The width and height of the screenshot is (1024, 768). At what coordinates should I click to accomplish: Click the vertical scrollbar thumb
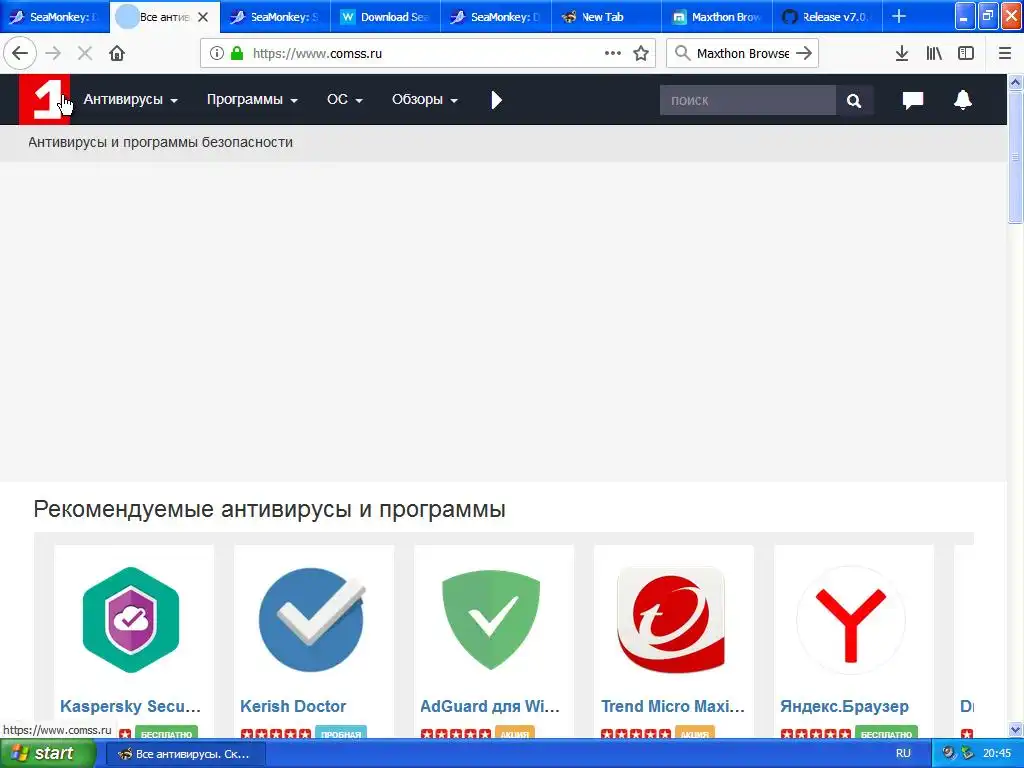1015,157
